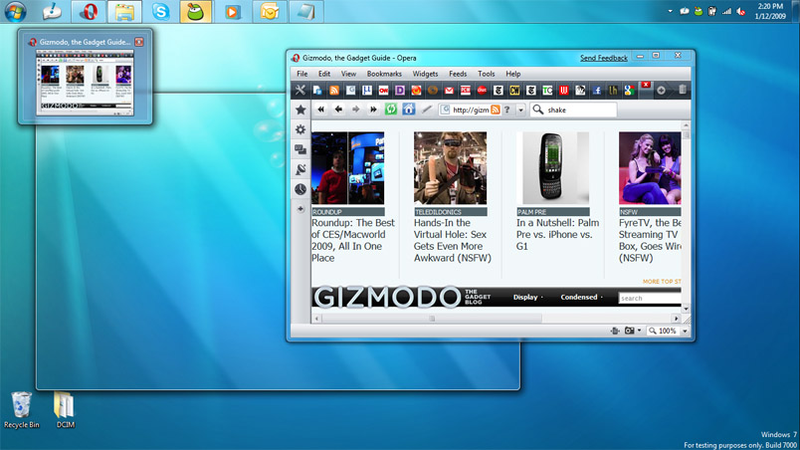This screenshot has width=800, height=450.
Task: Open the Chat panel in Opera sidebar
Action: [301, 149]
